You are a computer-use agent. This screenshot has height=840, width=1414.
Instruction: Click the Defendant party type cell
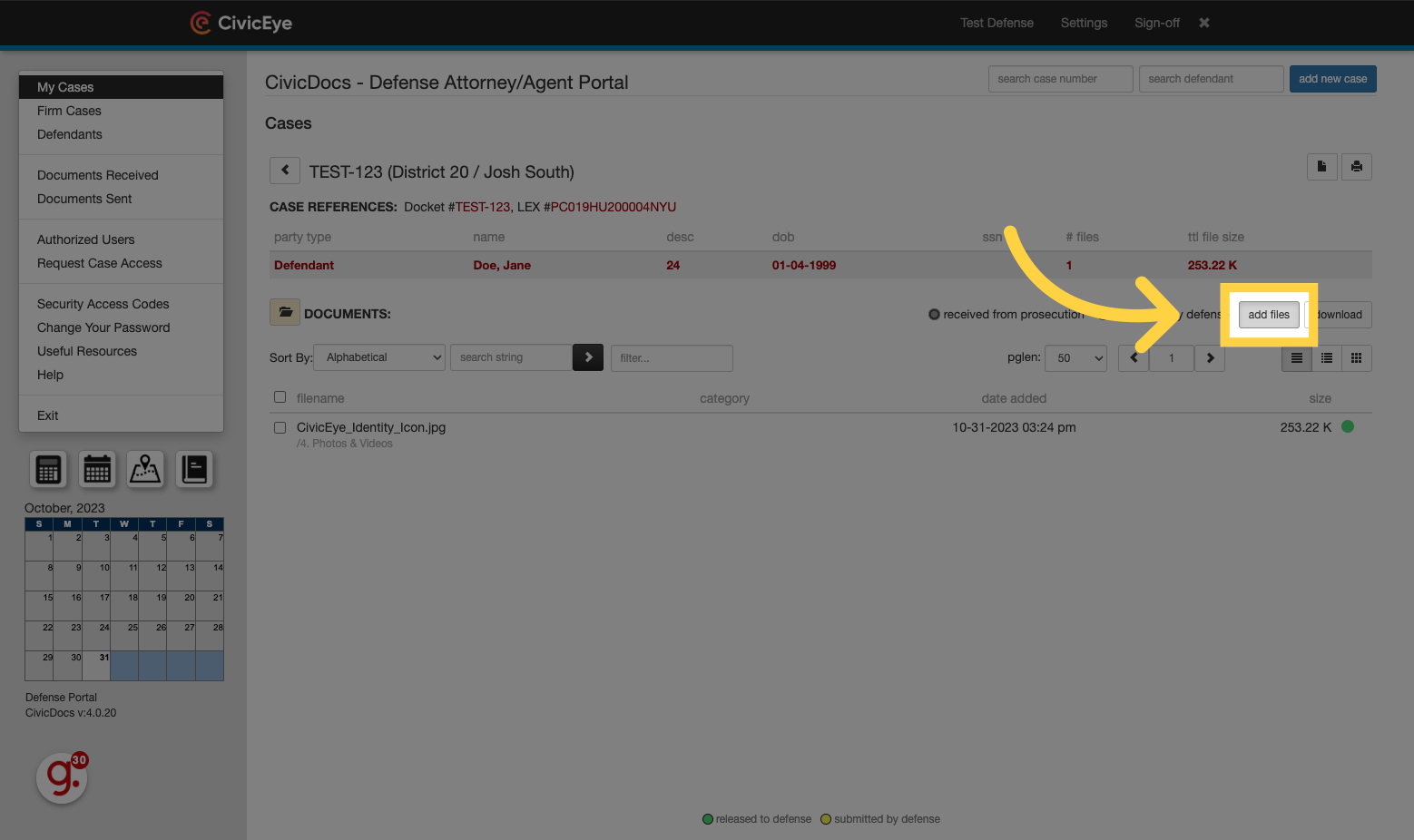(304, 265)
